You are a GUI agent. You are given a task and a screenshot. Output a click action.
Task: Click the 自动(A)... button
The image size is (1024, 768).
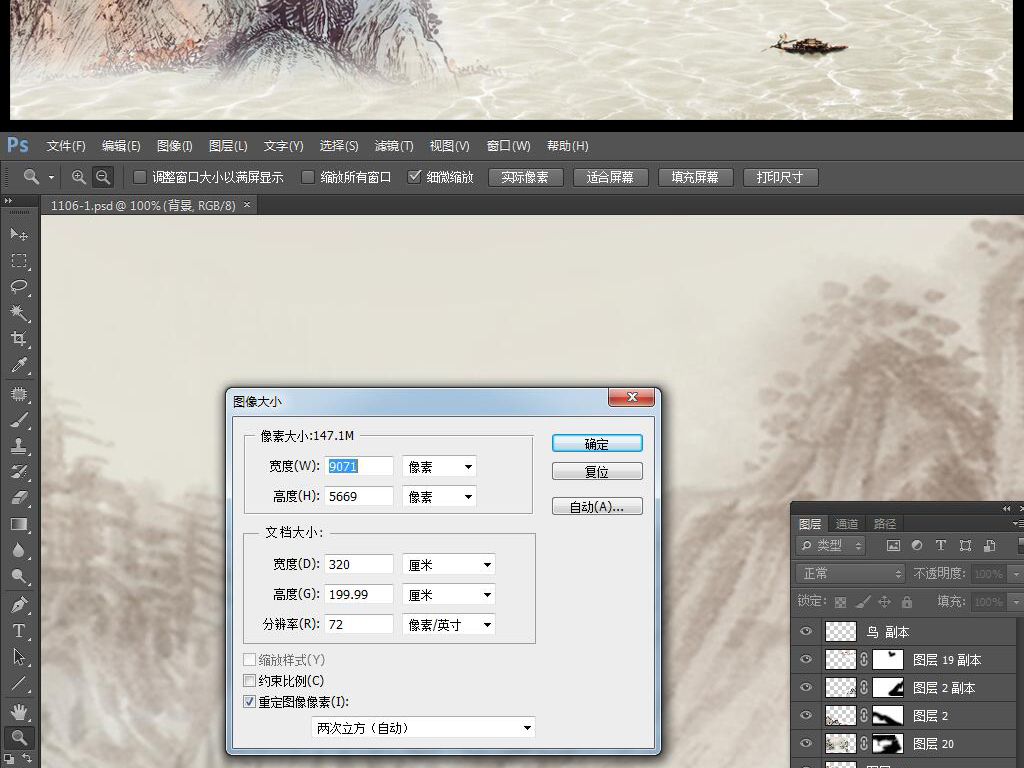point(597,507)
